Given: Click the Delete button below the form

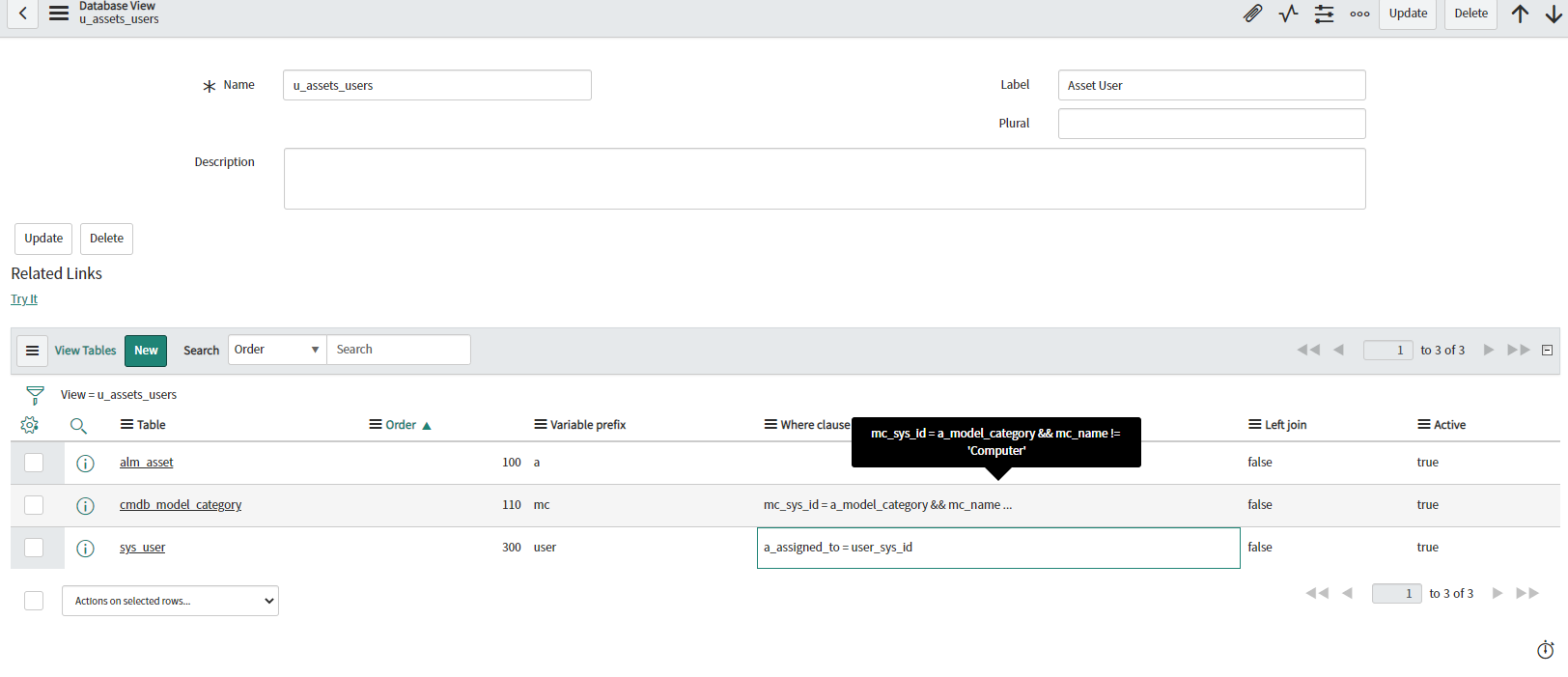Looking at the screenshot, I should pyautogui.click(x=106, y=239).
